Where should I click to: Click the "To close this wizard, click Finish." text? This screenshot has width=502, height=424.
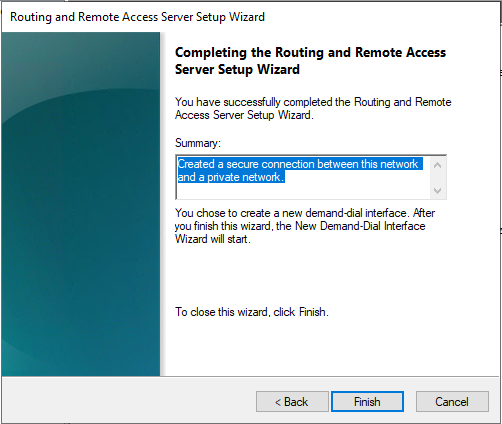252,312
